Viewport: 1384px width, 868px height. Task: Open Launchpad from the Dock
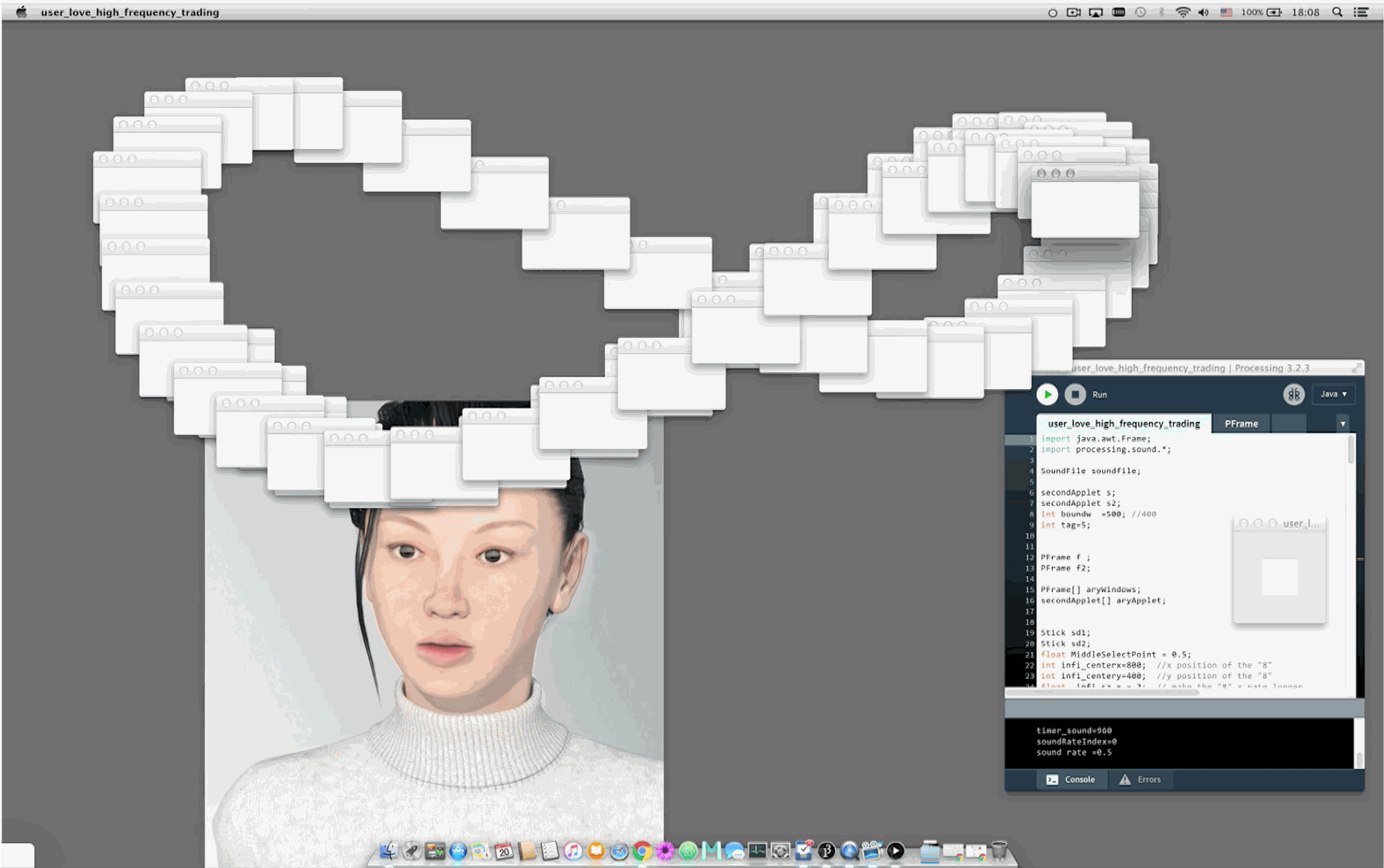point(410,850)
